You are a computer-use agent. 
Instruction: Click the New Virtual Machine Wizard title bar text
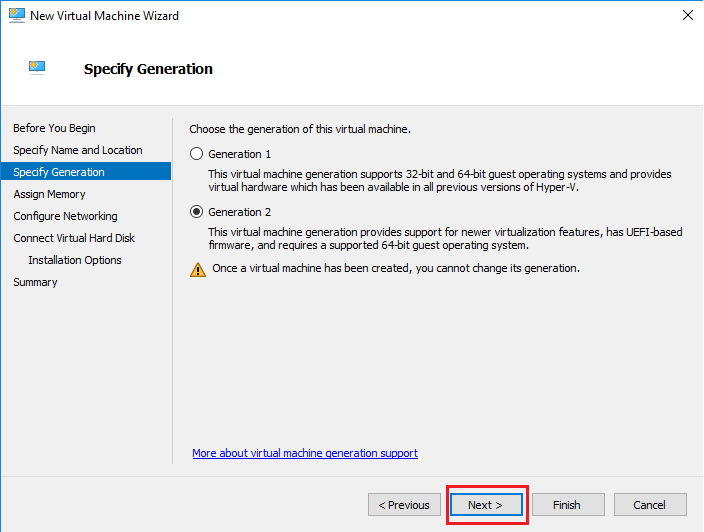click(x=105, y=16)
